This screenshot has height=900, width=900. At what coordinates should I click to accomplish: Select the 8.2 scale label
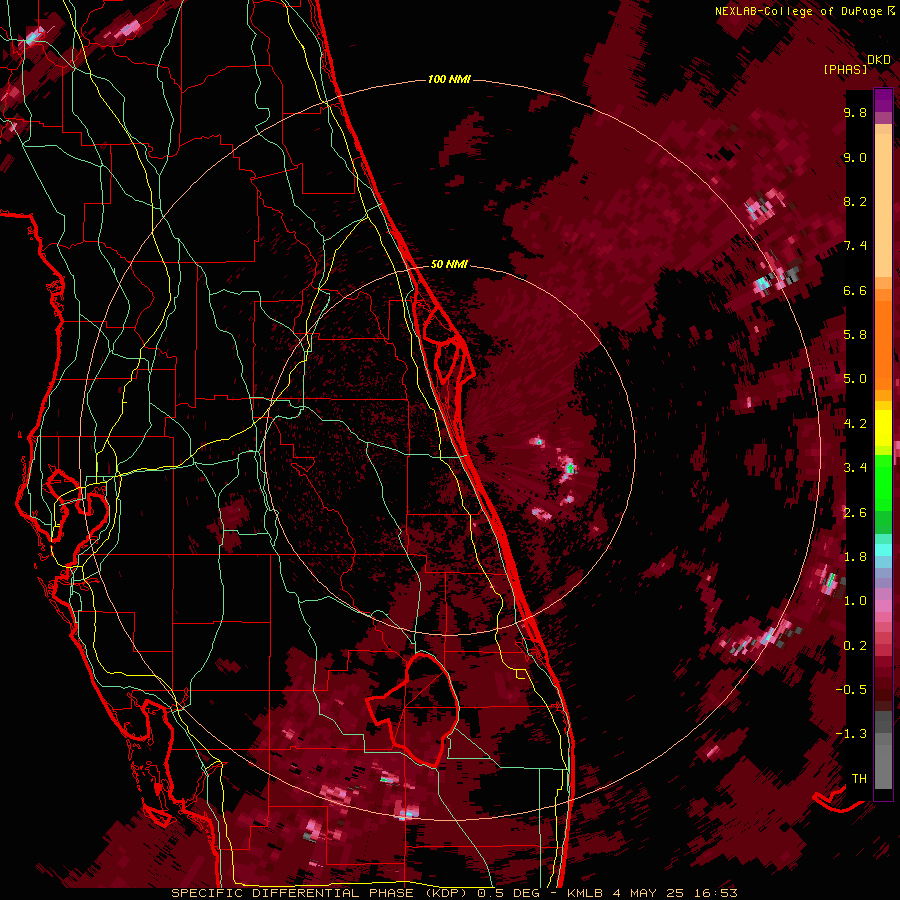coord(855,201)
